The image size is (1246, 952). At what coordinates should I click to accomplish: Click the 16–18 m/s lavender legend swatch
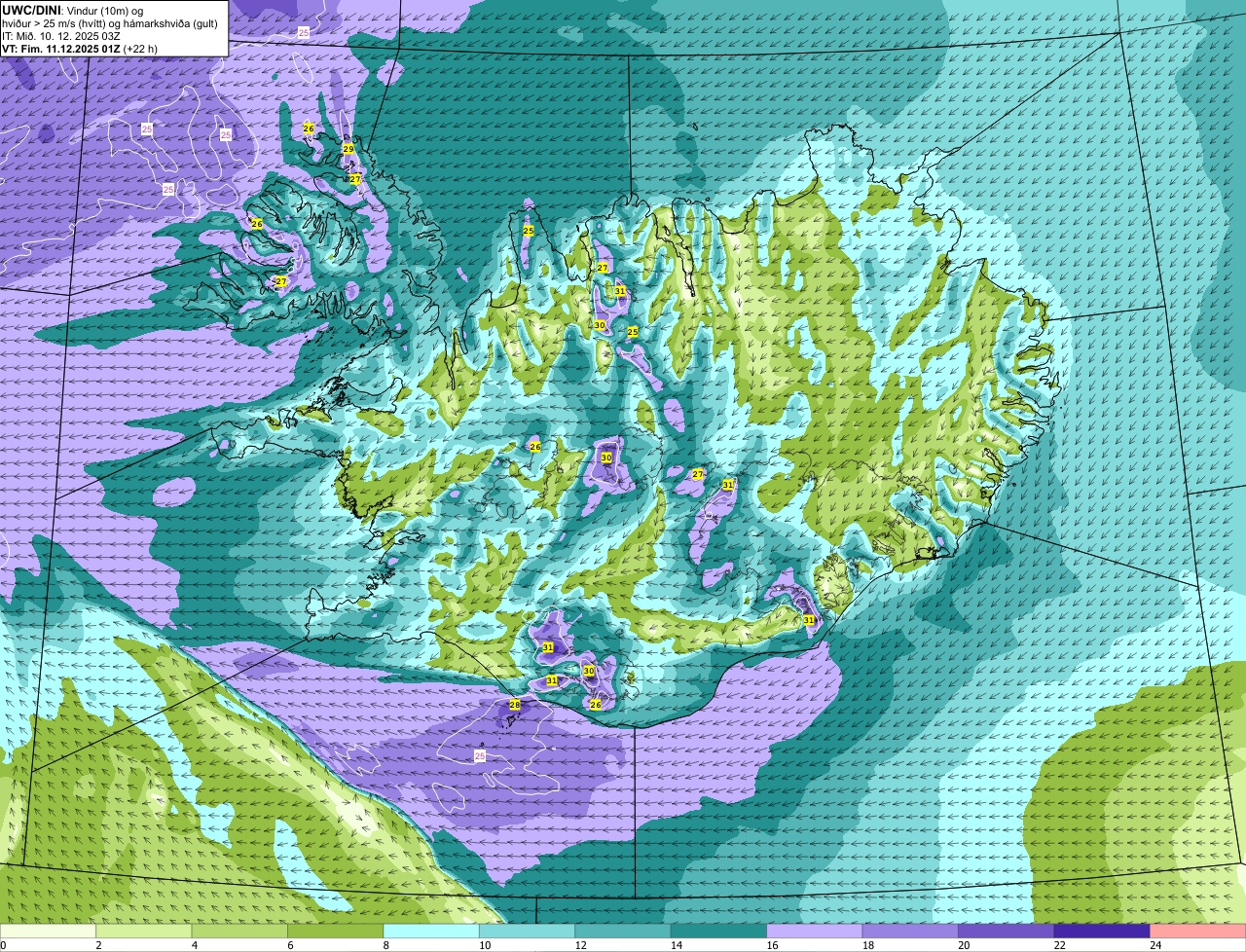pyautogui.click(x=815, y=931)
